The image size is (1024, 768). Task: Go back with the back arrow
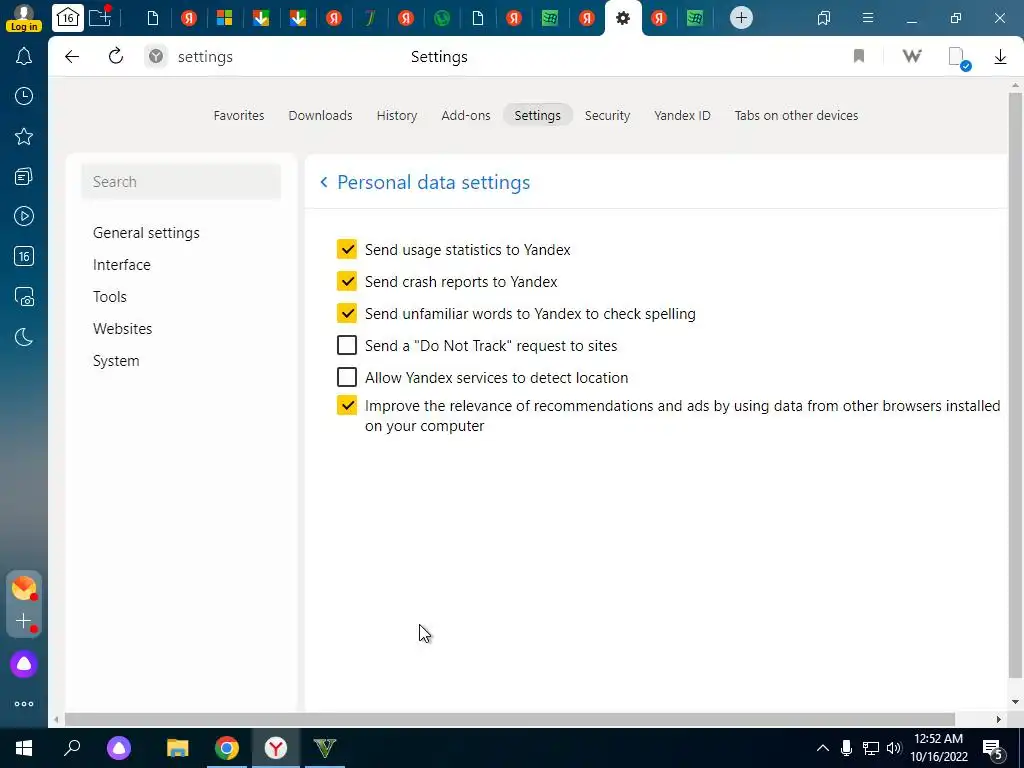tap(72, 57)
